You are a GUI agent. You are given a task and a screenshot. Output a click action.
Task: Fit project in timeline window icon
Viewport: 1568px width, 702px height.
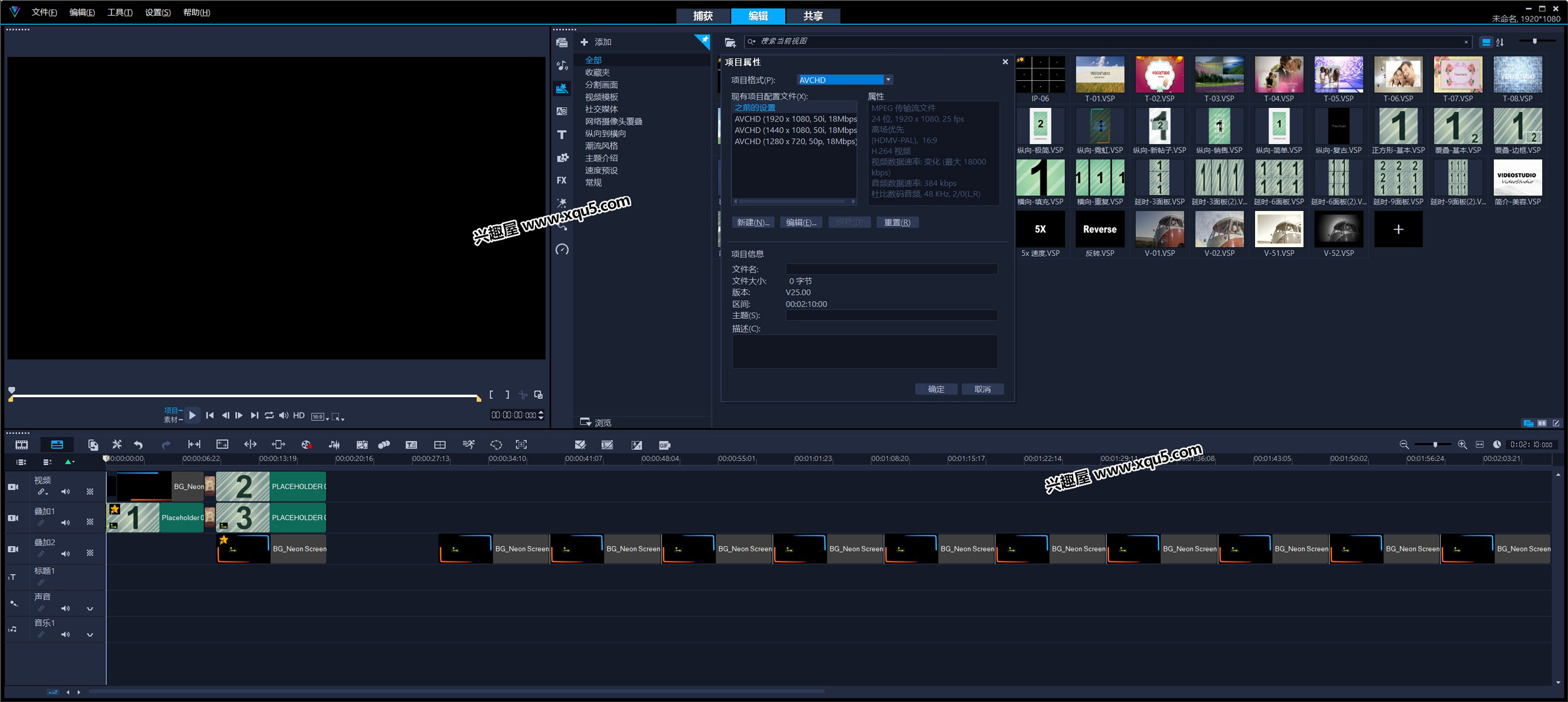click(1480, 444)
